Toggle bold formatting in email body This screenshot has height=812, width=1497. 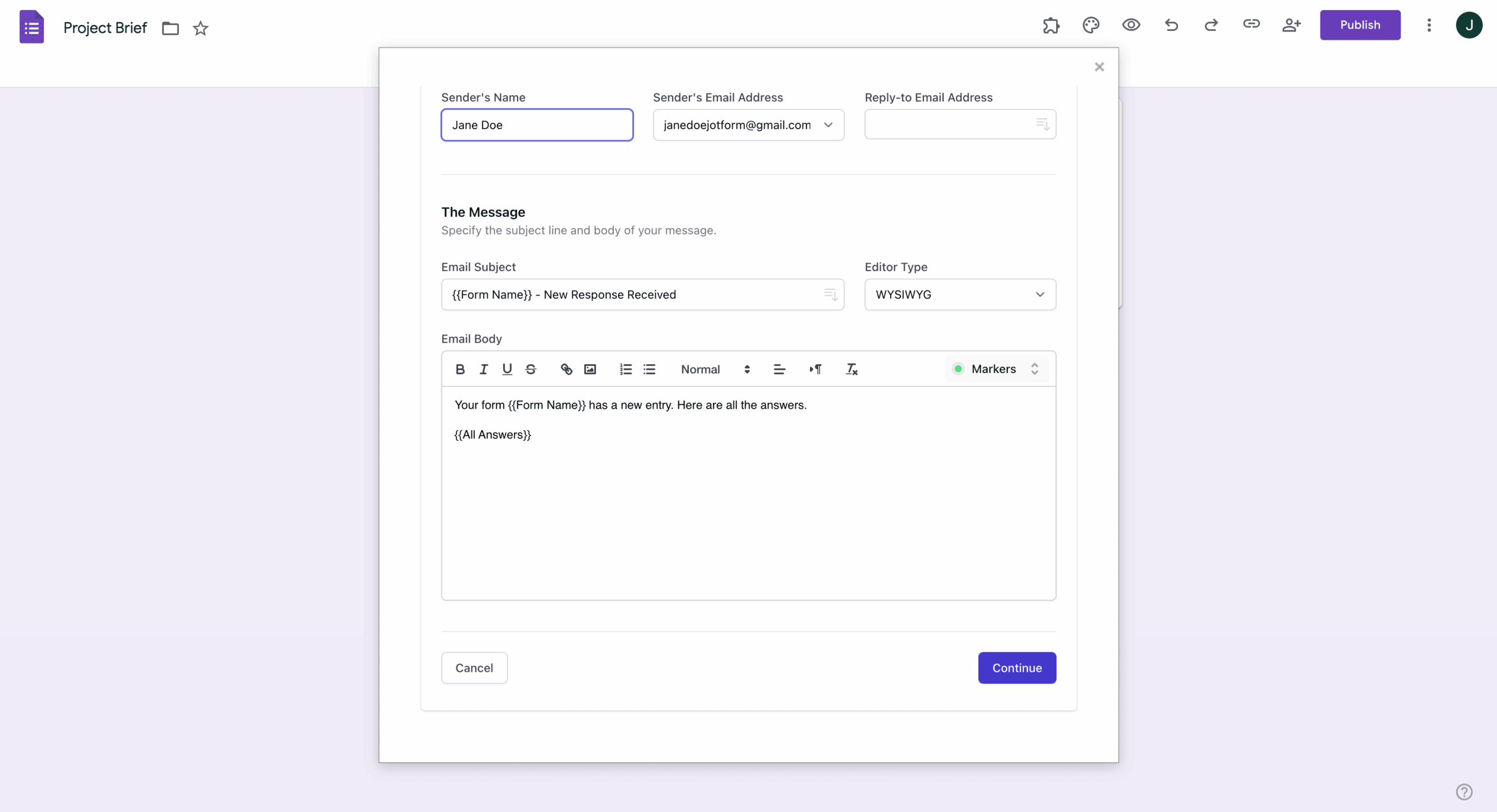click(460, 369)
